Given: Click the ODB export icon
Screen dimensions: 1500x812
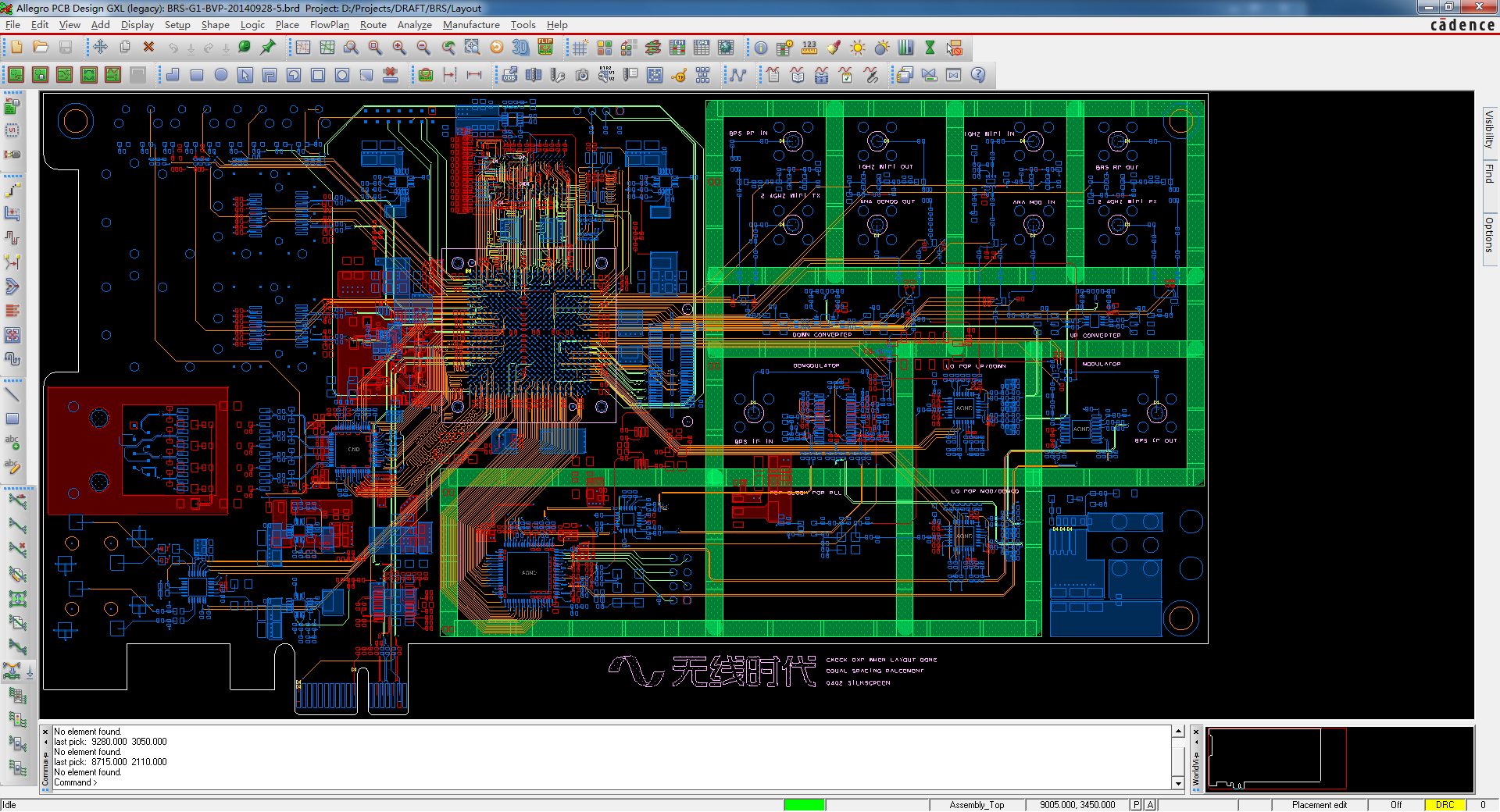Looking at the screenshot, I should [509, 75].
